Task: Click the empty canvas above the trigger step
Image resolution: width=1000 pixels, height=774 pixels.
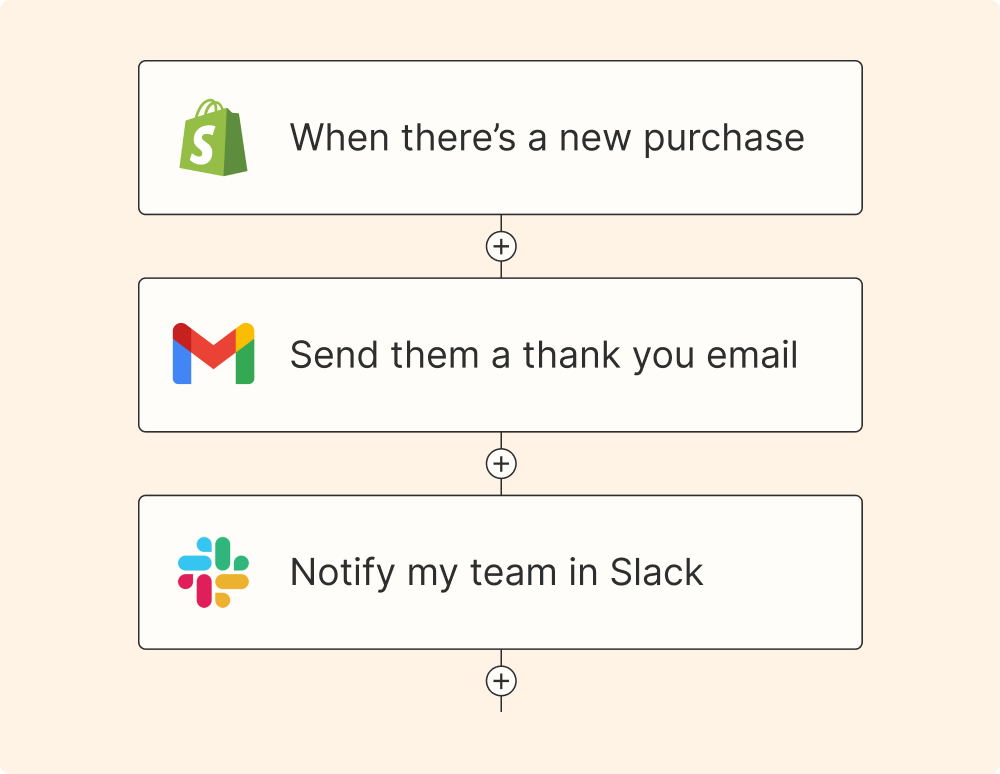Action: pos(501,30)
